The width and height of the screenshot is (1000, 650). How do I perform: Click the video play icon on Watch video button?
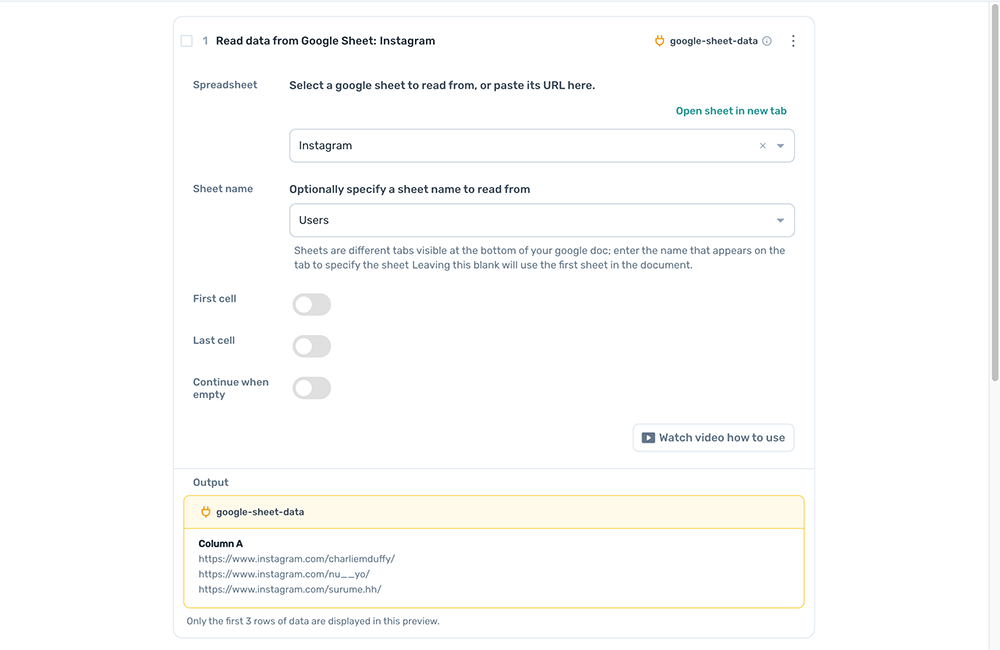[646, 437]
